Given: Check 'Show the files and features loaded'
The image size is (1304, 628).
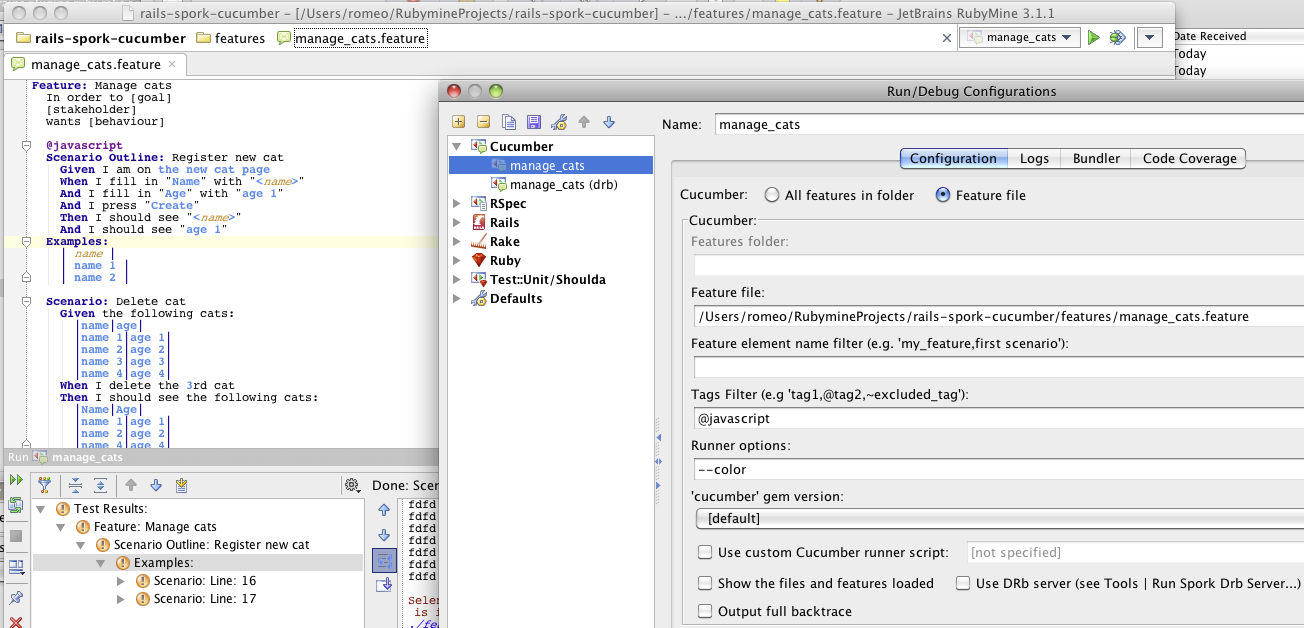Looking at the screenshot, I should coord(706,583).
